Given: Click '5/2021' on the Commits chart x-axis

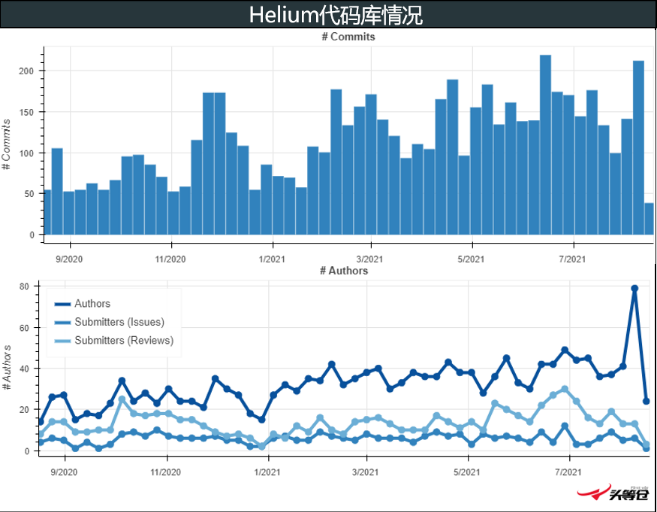Looking at the screenshot, I should point(471,259).
